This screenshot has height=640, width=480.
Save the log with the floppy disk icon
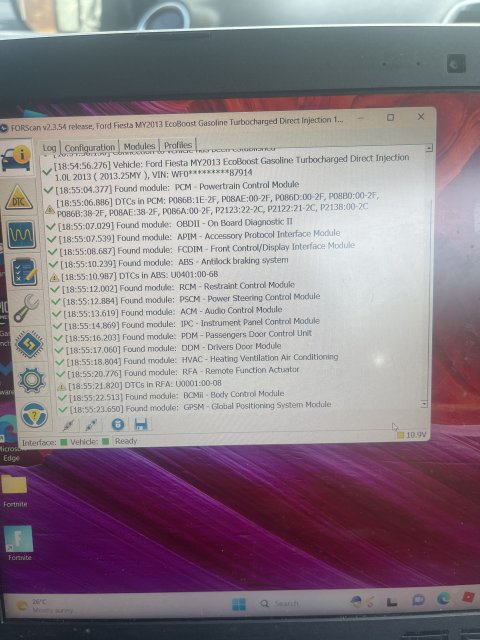click(x=141, y=424)
